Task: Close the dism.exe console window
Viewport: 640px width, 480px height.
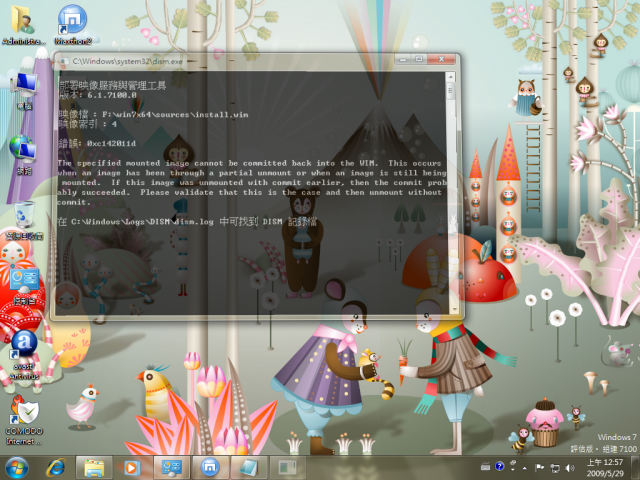Action: tap(441, 59)
